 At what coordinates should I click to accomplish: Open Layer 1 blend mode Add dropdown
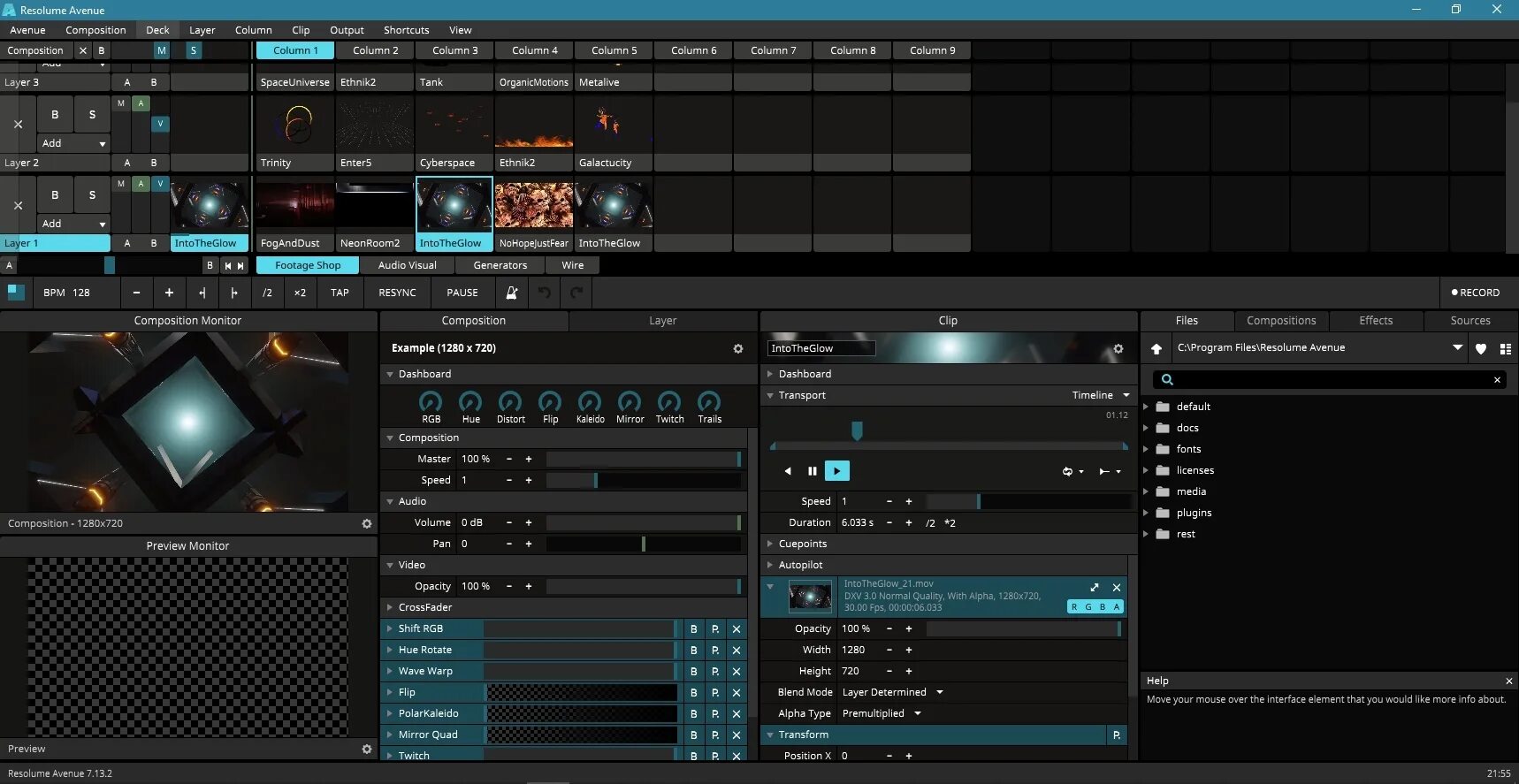point(73,224)
